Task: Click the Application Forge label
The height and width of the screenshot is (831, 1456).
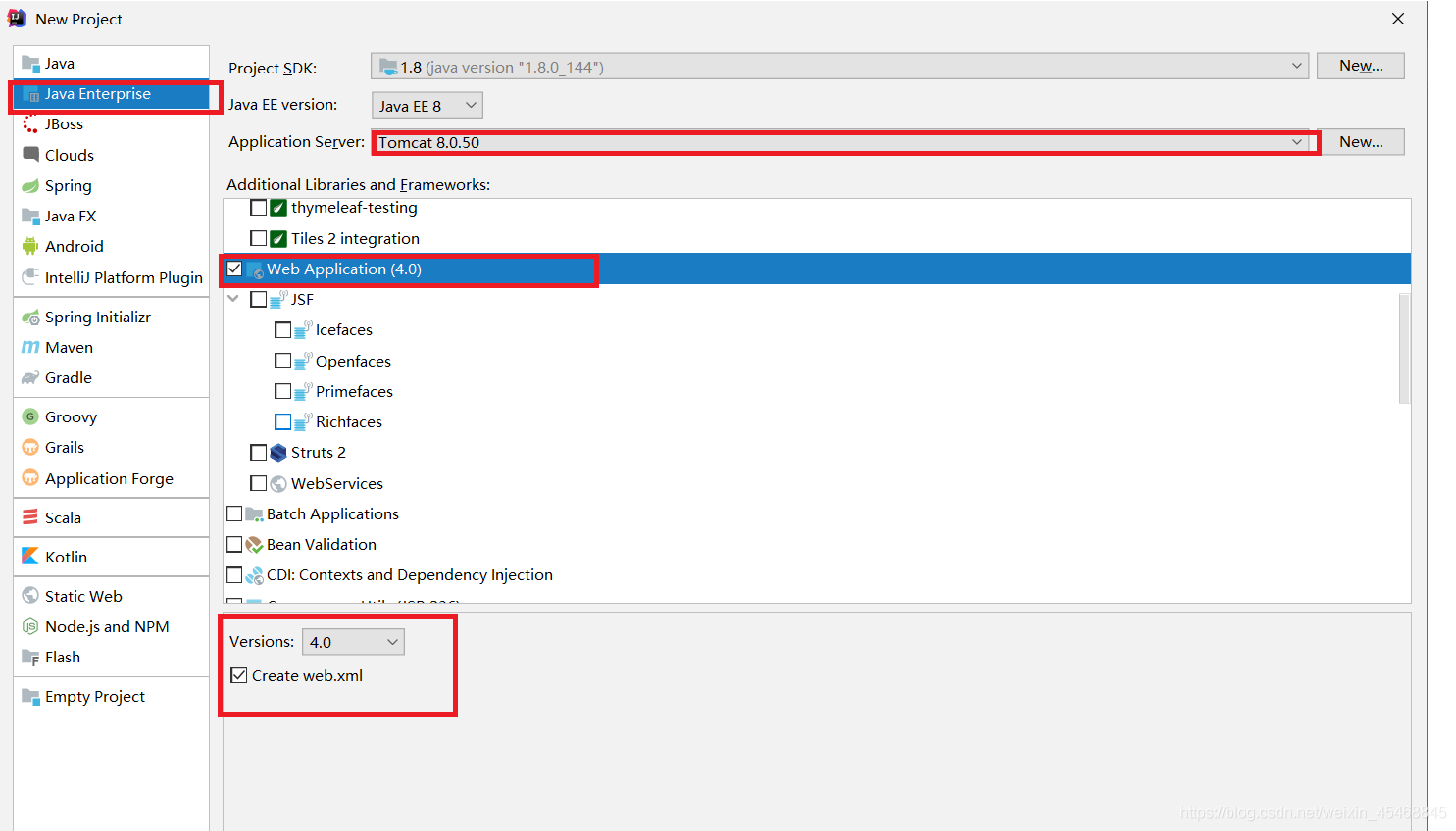Action: coord(109,479)
